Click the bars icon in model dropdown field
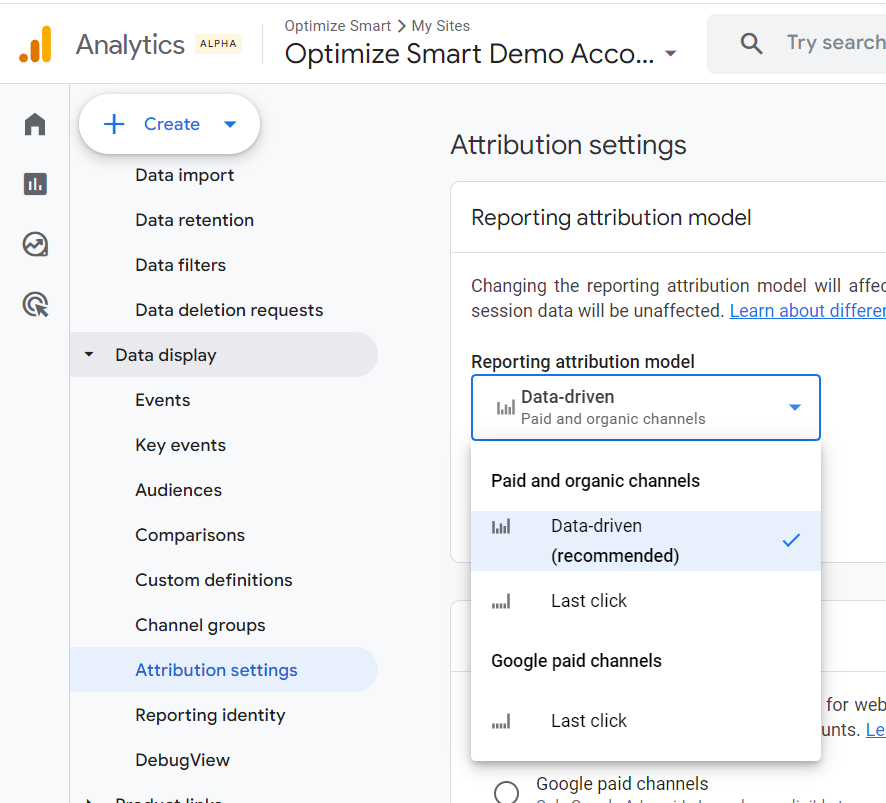Image resolution: width=886 pixels, height=803 pixels. pos(505,407)
